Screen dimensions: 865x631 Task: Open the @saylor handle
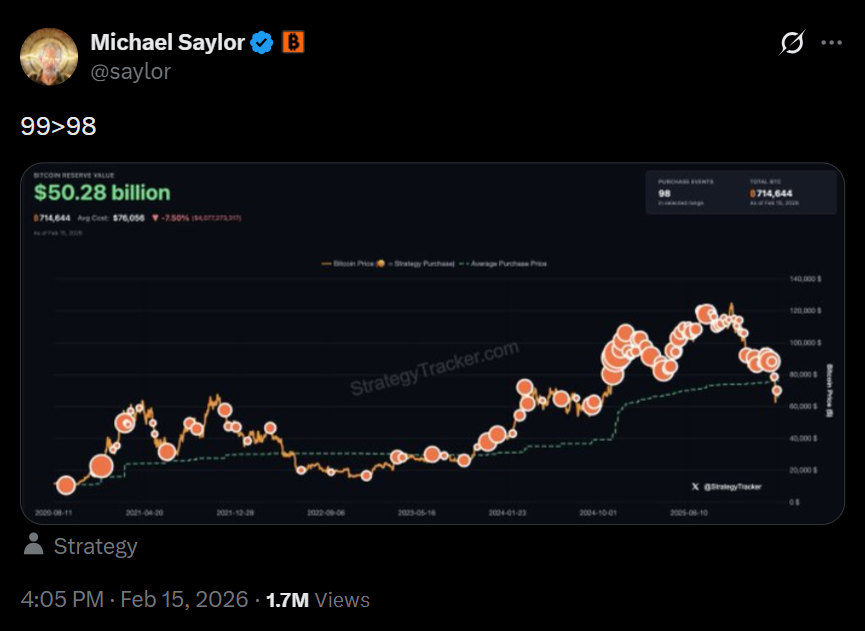tap(131, 72)
